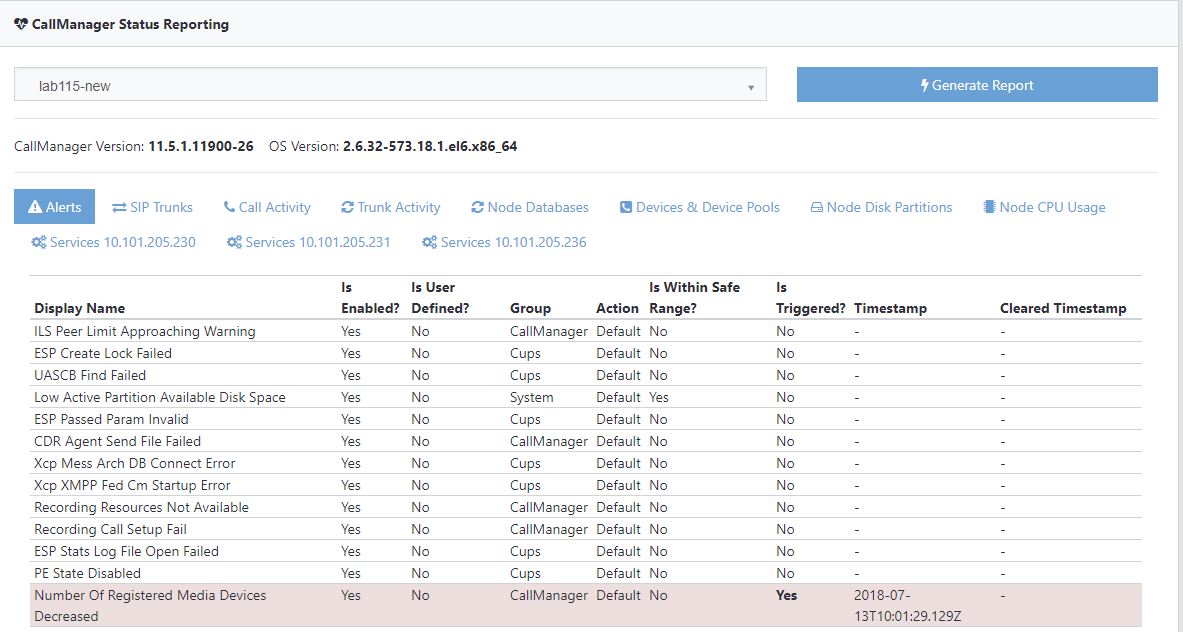
Task: Click the gears icon beside Services 10.101.205.236
Action: [429, 242]
